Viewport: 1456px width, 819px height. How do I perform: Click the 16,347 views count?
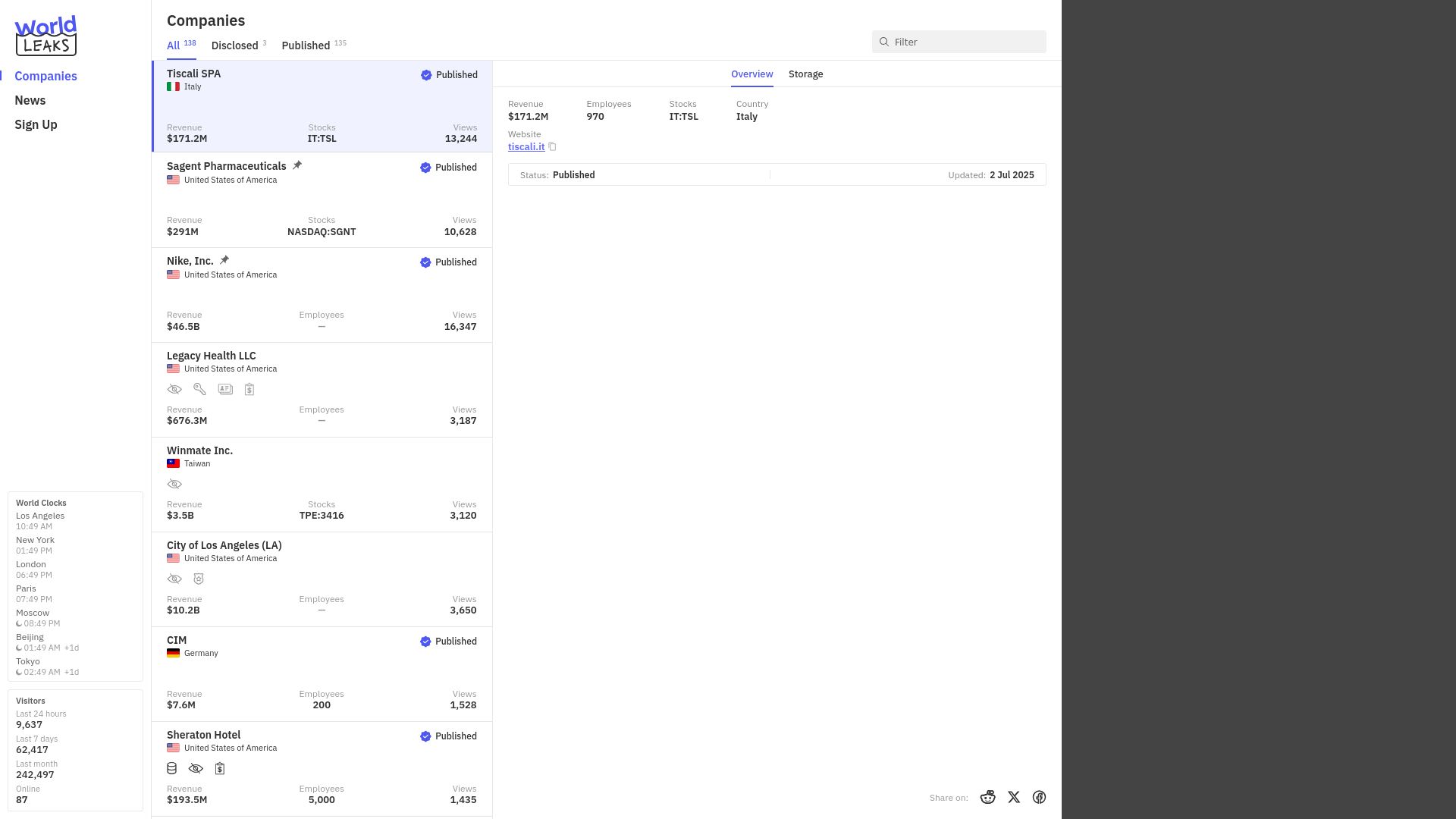pos(460,327)
